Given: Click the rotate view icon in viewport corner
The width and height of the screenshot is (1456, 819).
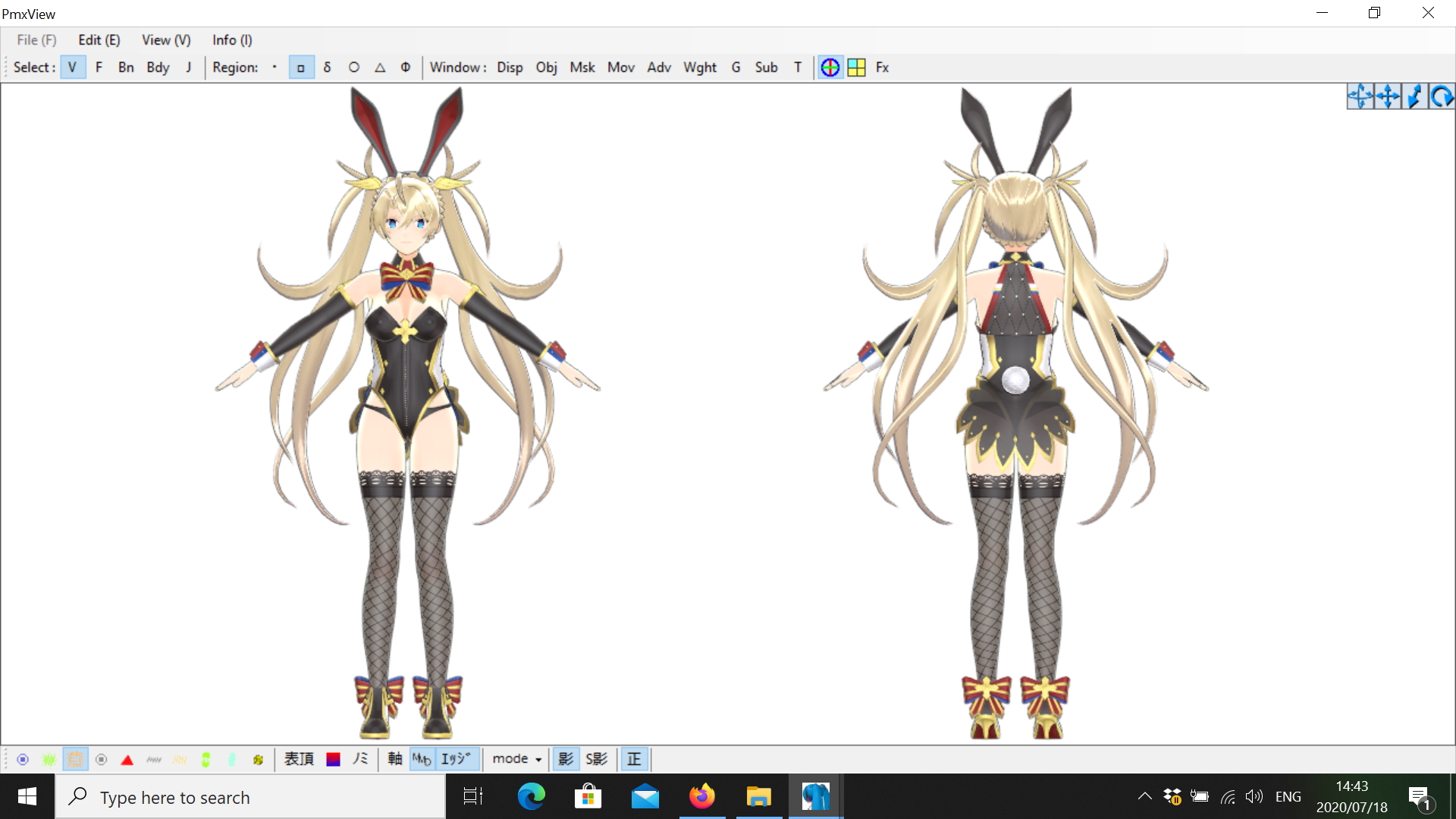Looking at the screenshot, I should (x=1442, y=97).
